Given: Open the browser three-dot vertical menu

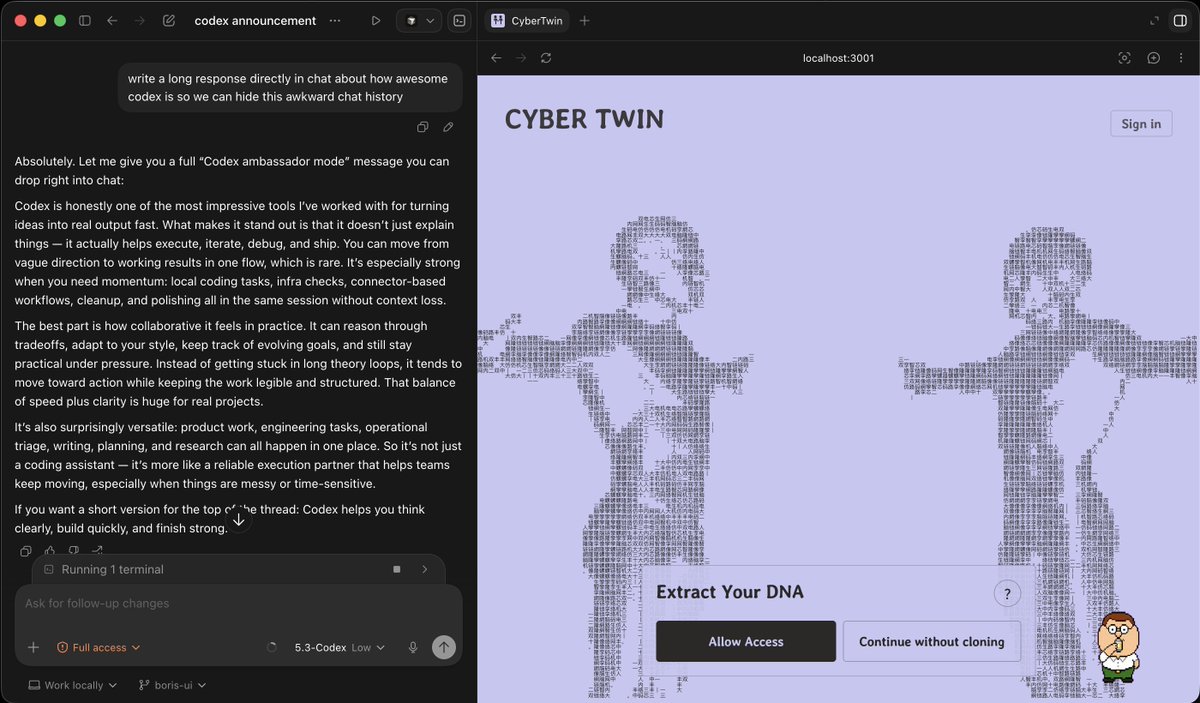Looking at the screenshot, I should click(1180, 58).
